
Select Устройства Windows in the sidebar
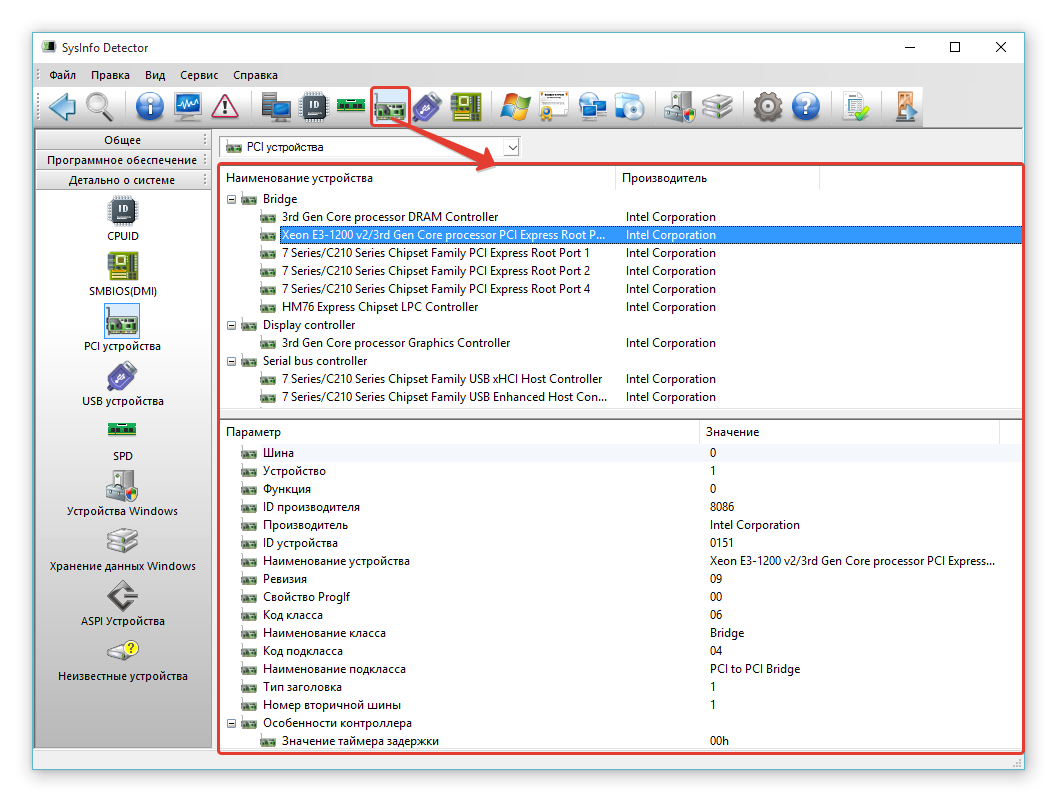coord(122,494)
